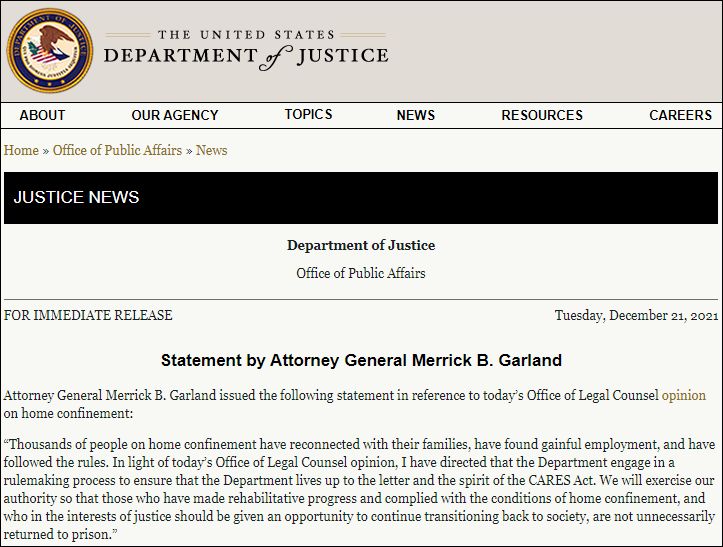Click the Statement by Attorney General Merrick B. Garland title
The width and height of the screenshot is (723, 547).
point(361,360)
